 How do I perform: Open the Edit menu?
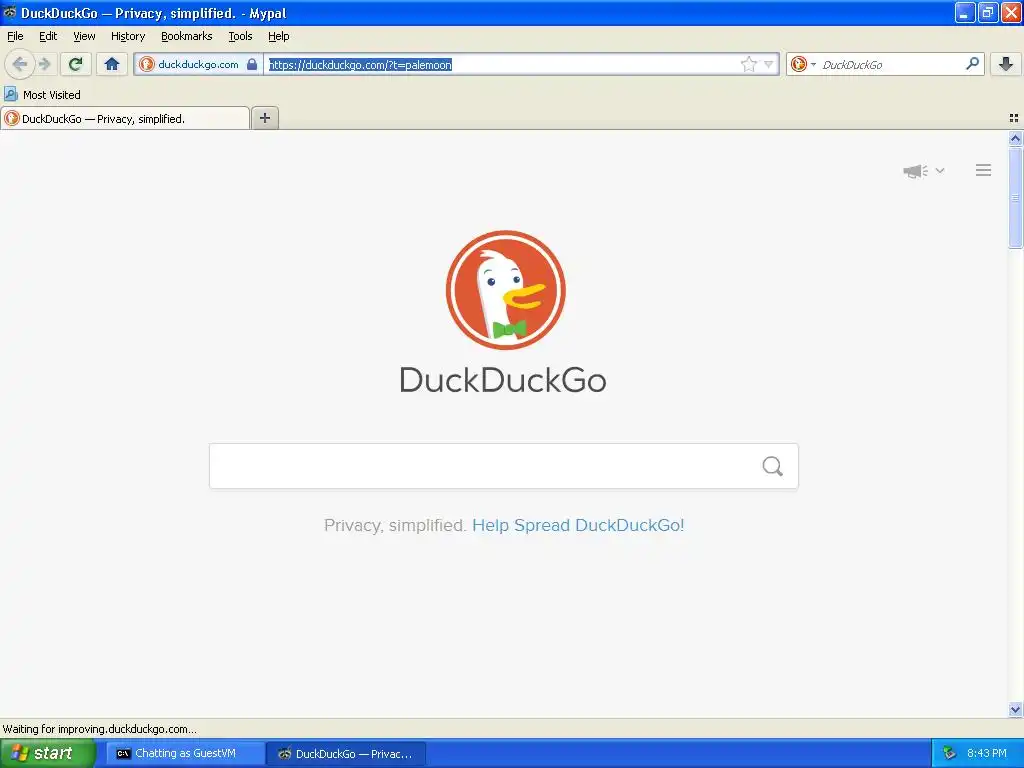48,37
